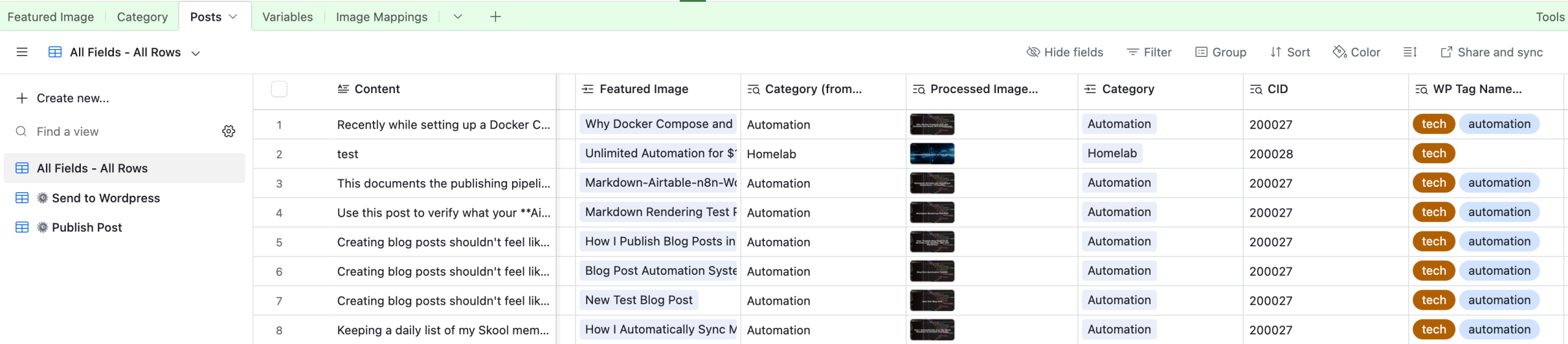Image resolution: width=1568 pixels, height=344 pixels.
Task: Expand the Posts tab dropdown arrow
Action: tap(233, 17)
